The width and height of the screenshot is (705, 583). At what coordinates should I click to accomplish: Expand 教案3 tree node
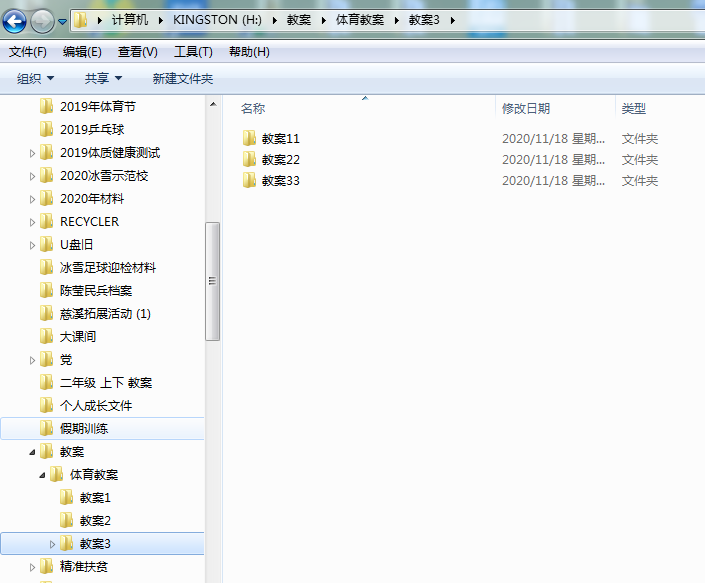(x=52, y=544)
